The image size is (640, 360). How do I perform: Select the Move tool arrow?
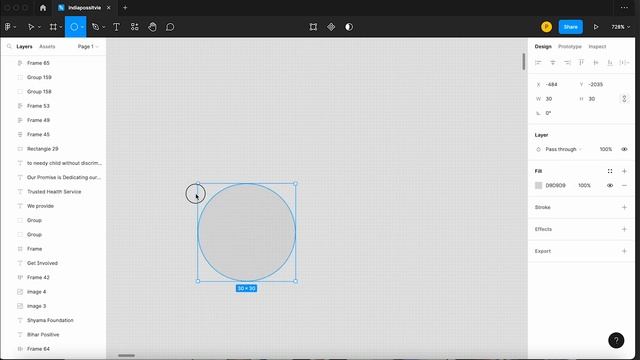click(30, 27)
